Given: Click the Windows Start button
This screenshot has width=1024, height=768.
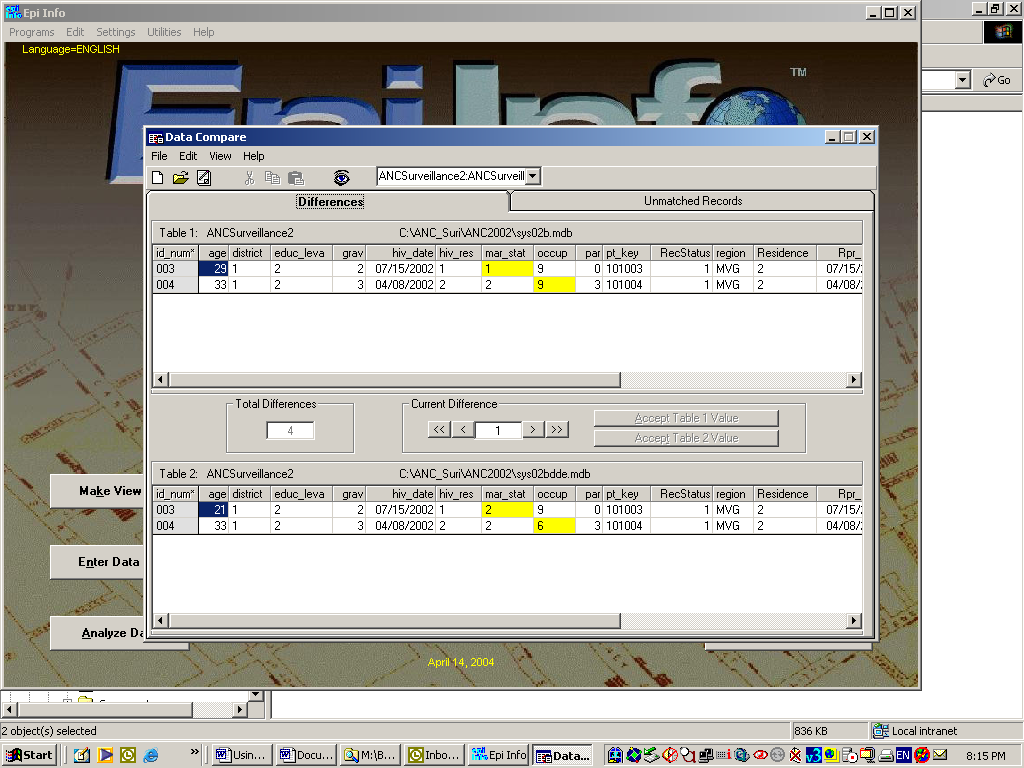Looking at the screenshot, I should pyautogui.click(x=29, y=755).
